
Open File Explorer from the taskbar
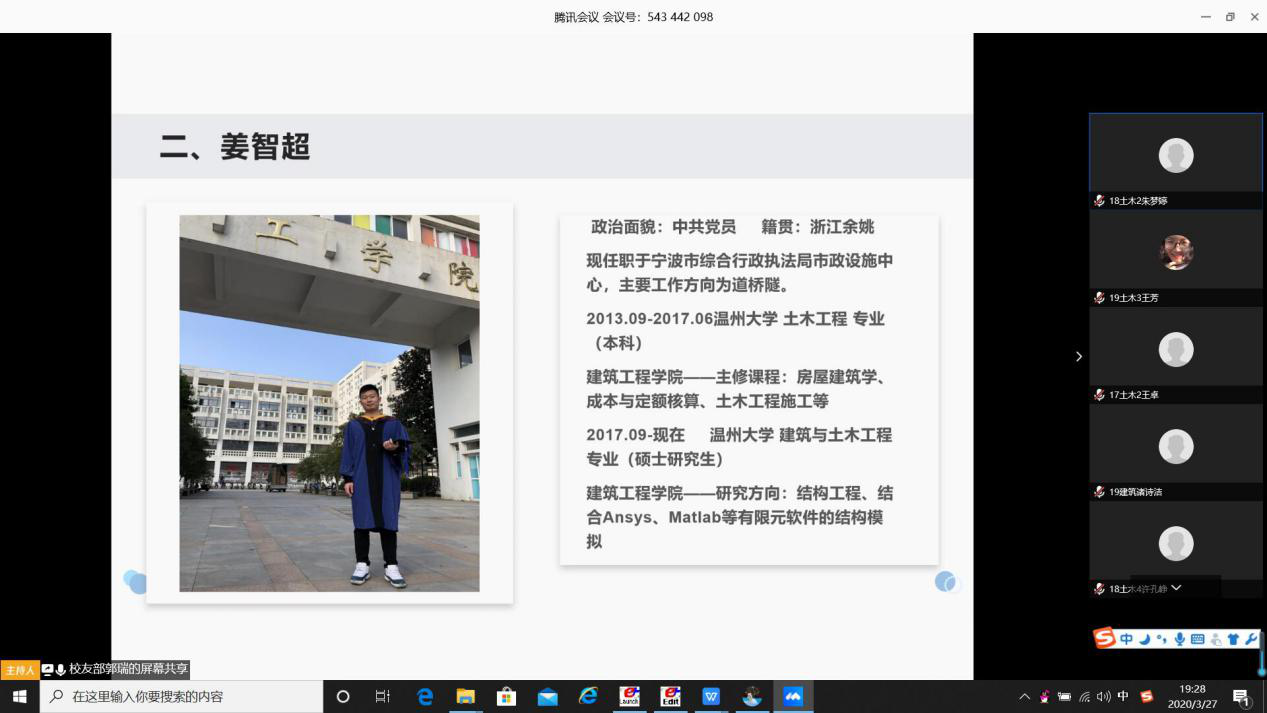pos(465,696)
